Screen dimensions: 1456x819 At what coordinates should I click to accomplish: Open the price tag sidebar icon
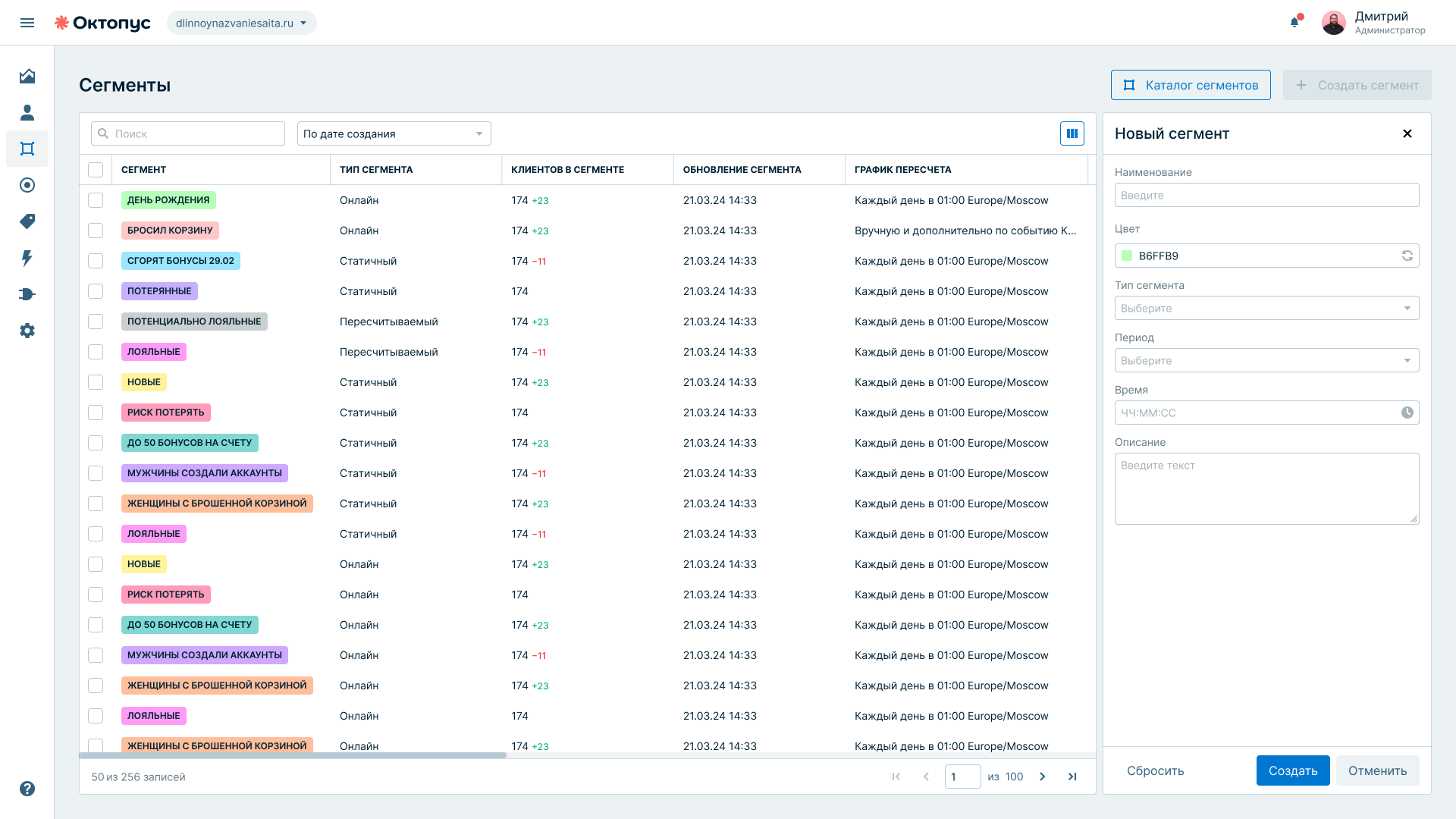click(x=27, y=221)
